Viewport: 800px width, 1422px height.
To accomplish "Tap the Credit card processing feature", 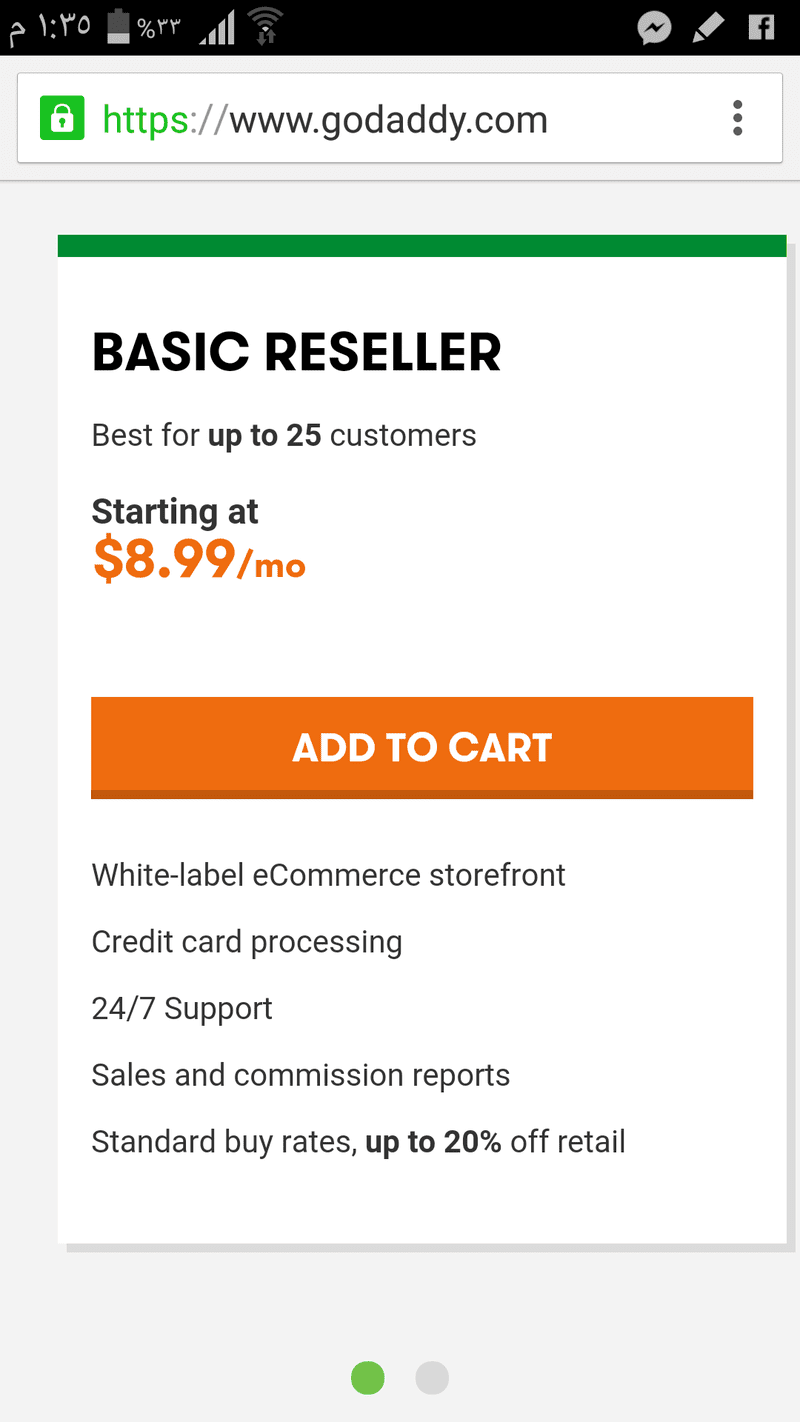I will pyautogui.click(x=246, y=942).
